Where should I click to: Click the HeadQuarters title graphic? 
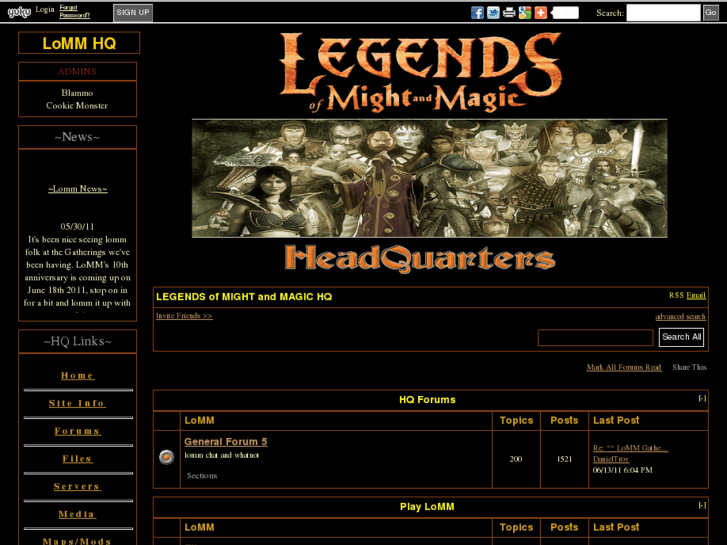[420, 258]
